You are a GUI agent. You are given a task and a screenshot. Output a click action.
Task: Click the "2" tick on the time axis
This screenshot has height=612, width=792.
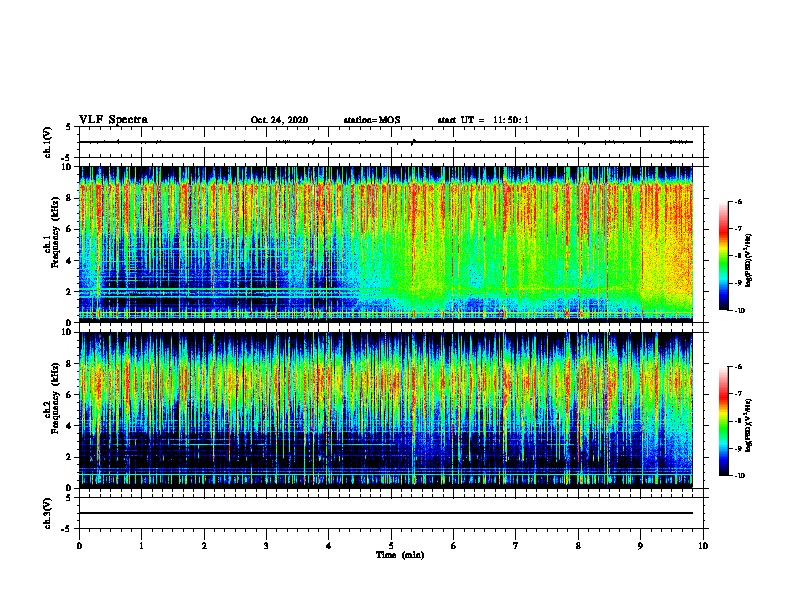pos(204,546)
